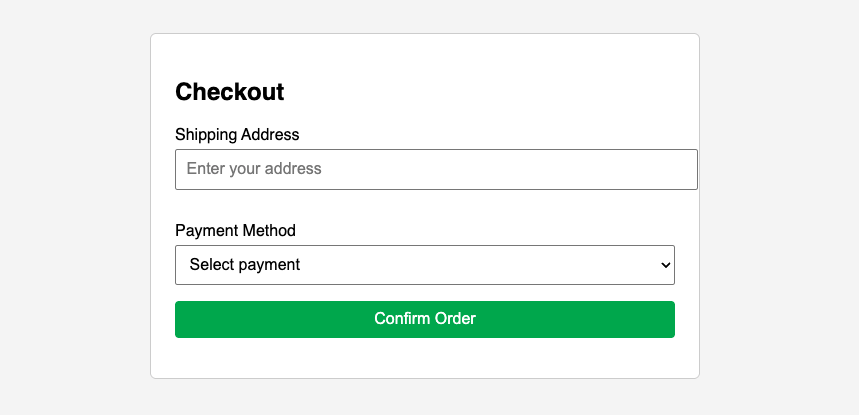Viewport: 859px width, 415px height.
Task: Select the Checkout title text
Action: tap(230, 92)
